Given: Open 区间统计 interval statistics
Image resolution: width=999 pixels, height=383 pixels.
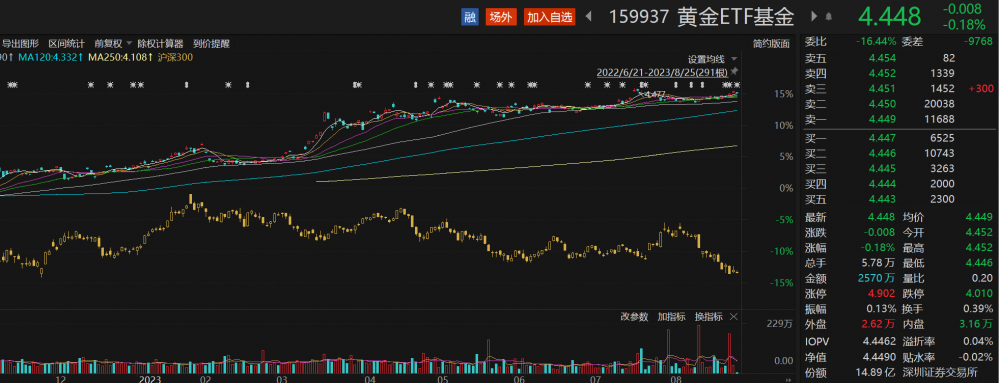Looking at the screenshot, I should coord(66,44).
